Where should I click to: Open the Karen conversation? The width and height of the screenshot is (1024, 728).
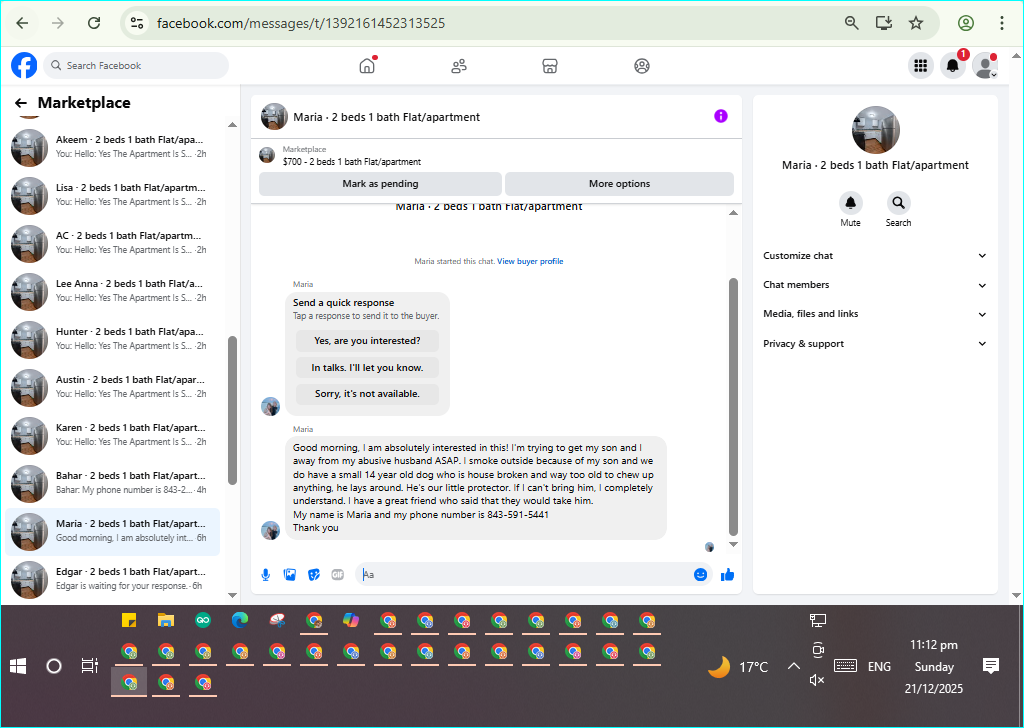pos(113,435)
